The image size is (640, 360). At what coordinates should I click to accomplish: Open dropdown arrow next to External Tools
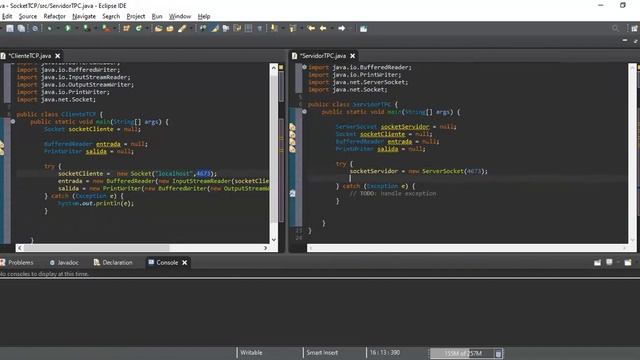pyautogui.click(x=115, y=28)
